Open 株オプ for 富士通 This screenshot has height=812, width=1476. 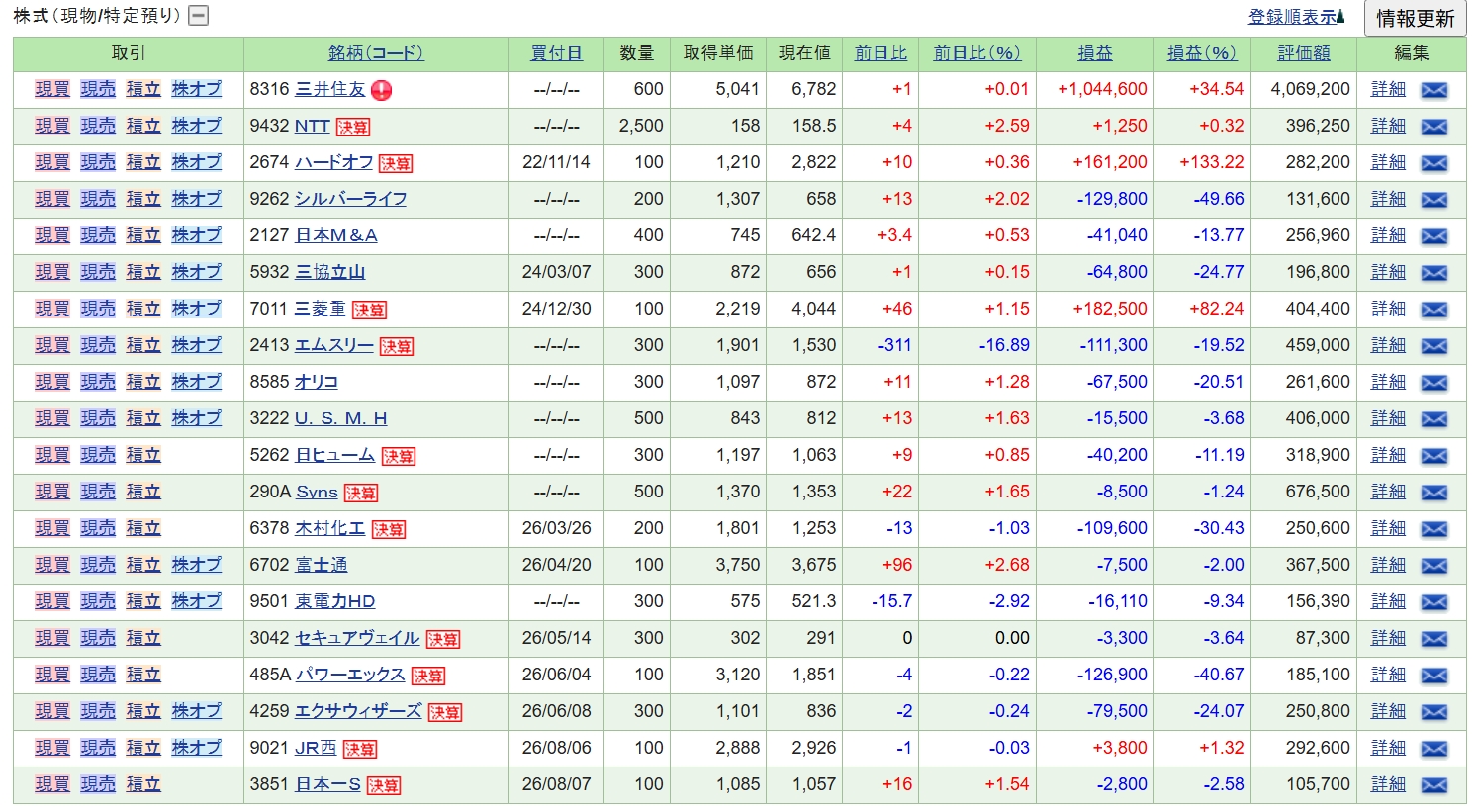coord(196,565)
